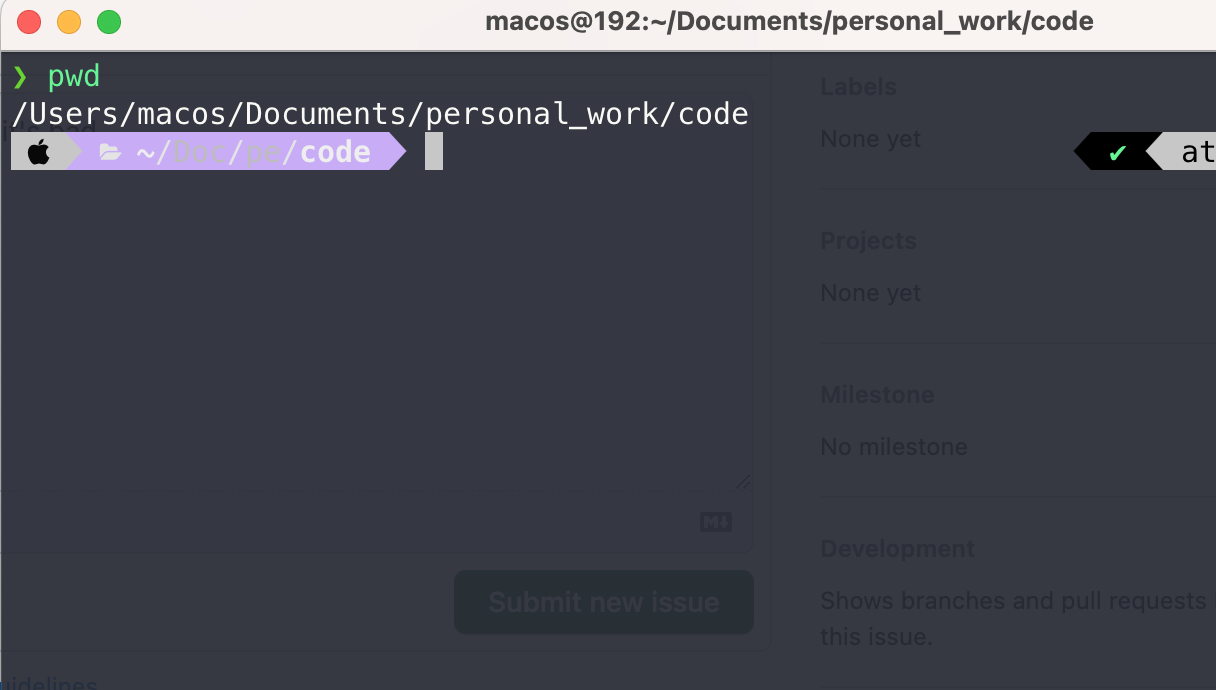Click the folder icon in the powerline path segment
Screen dimensions: 1216x690
(109, 151)
